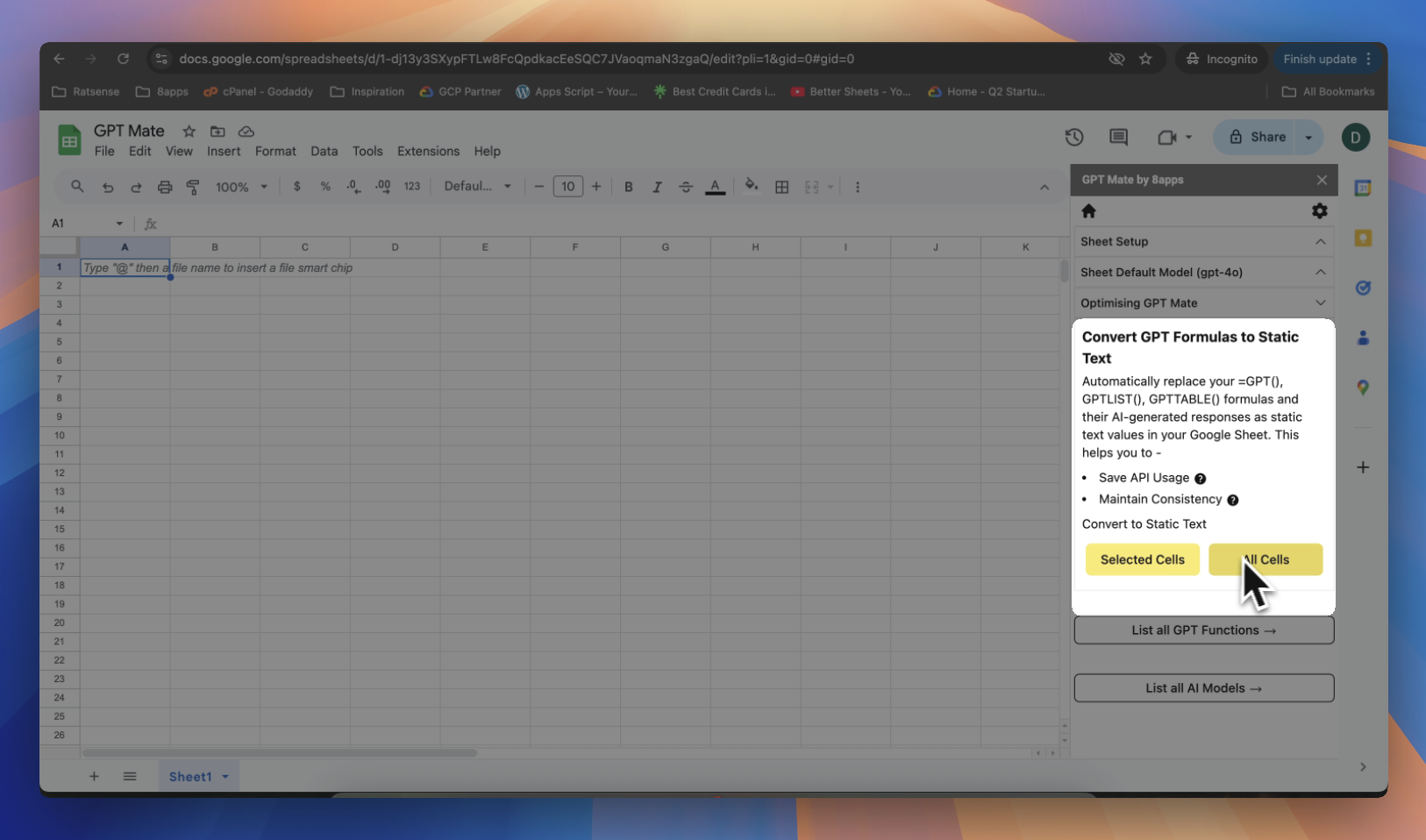Open version history clock icon
1426x840 pixels.
click(1074, 138)
